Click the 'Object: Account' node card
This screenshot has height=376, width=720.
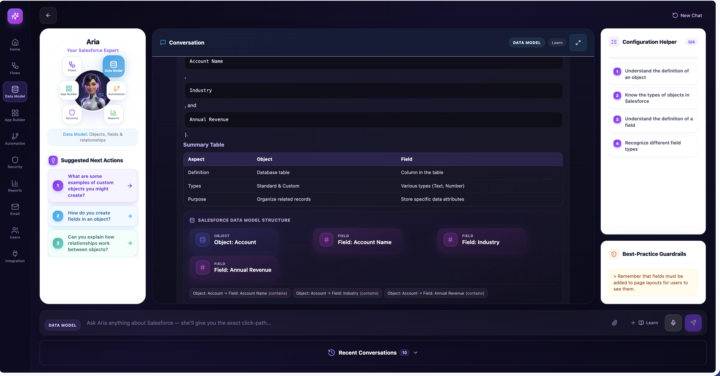point(234,240)
